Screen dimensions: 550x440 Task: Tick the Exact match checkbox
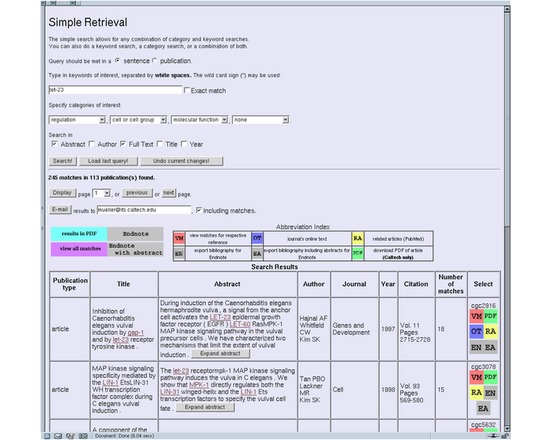(187, 90)
